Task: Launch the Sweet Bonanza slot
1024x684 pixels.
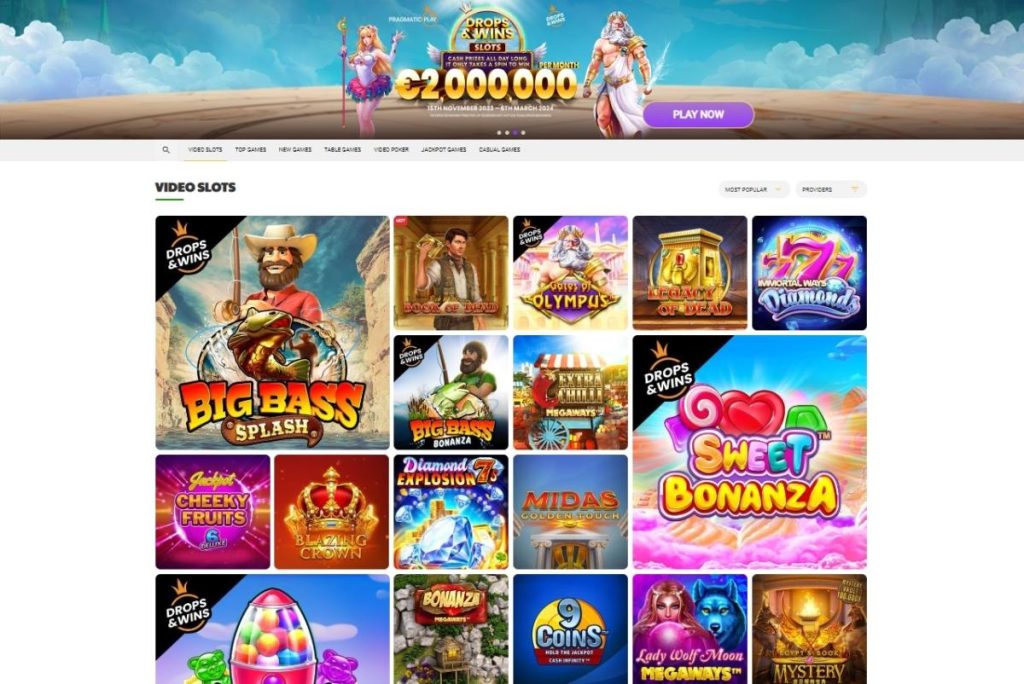Action: [750, 452]
